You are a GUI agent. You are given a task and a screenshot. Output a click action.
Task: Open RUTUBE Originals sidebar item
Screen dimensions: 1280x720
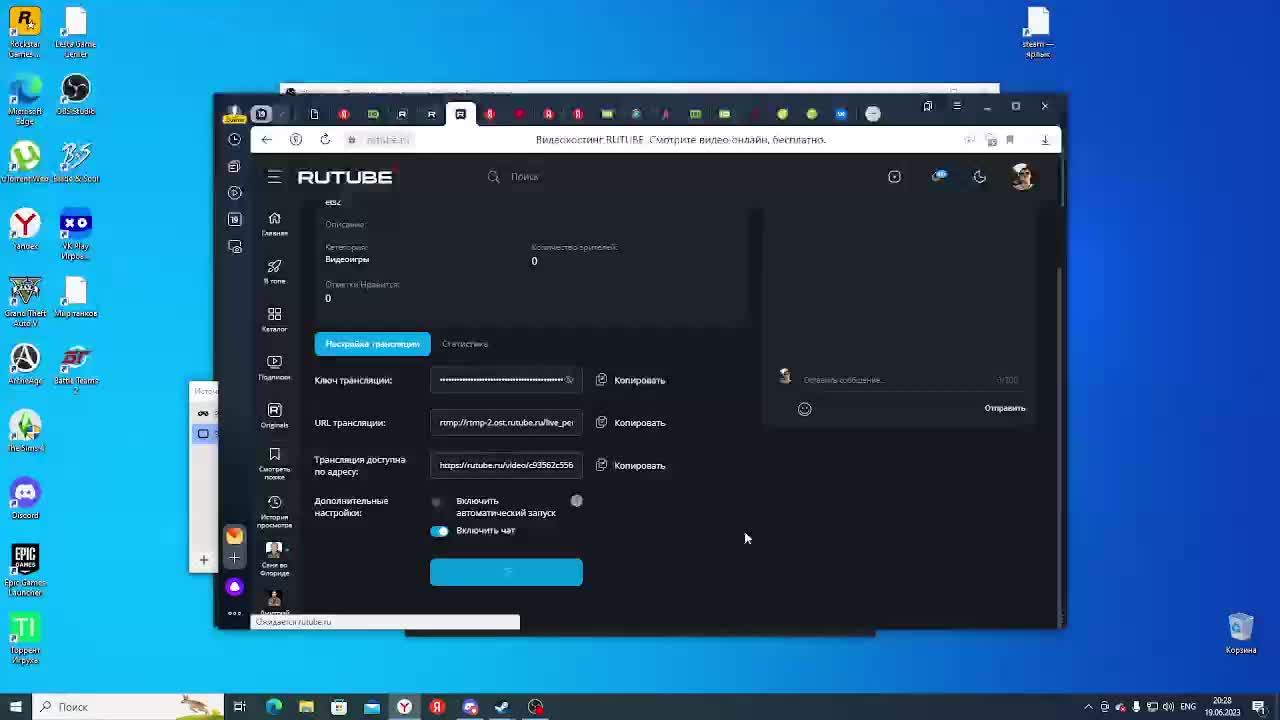point(274,415)
